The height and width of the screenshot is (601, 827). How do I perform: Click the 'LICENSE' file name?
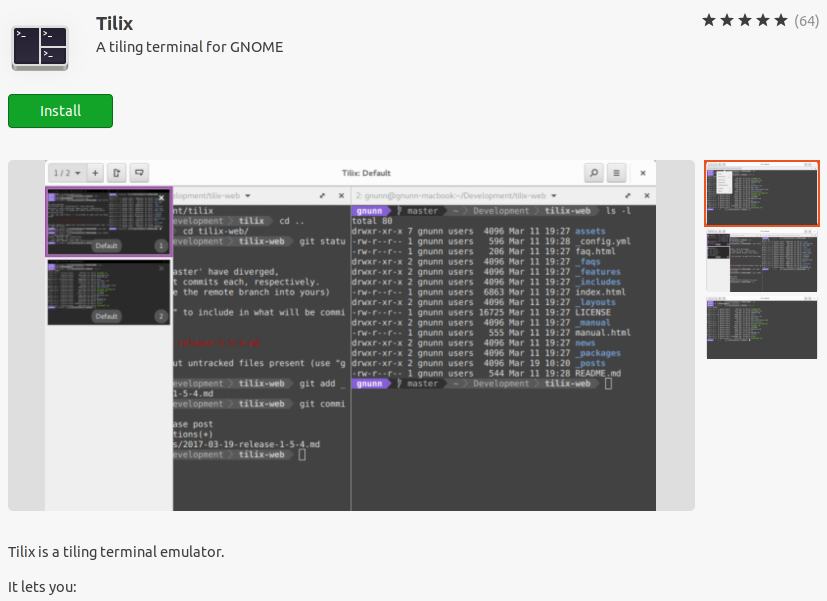click(x=593, y=312)
